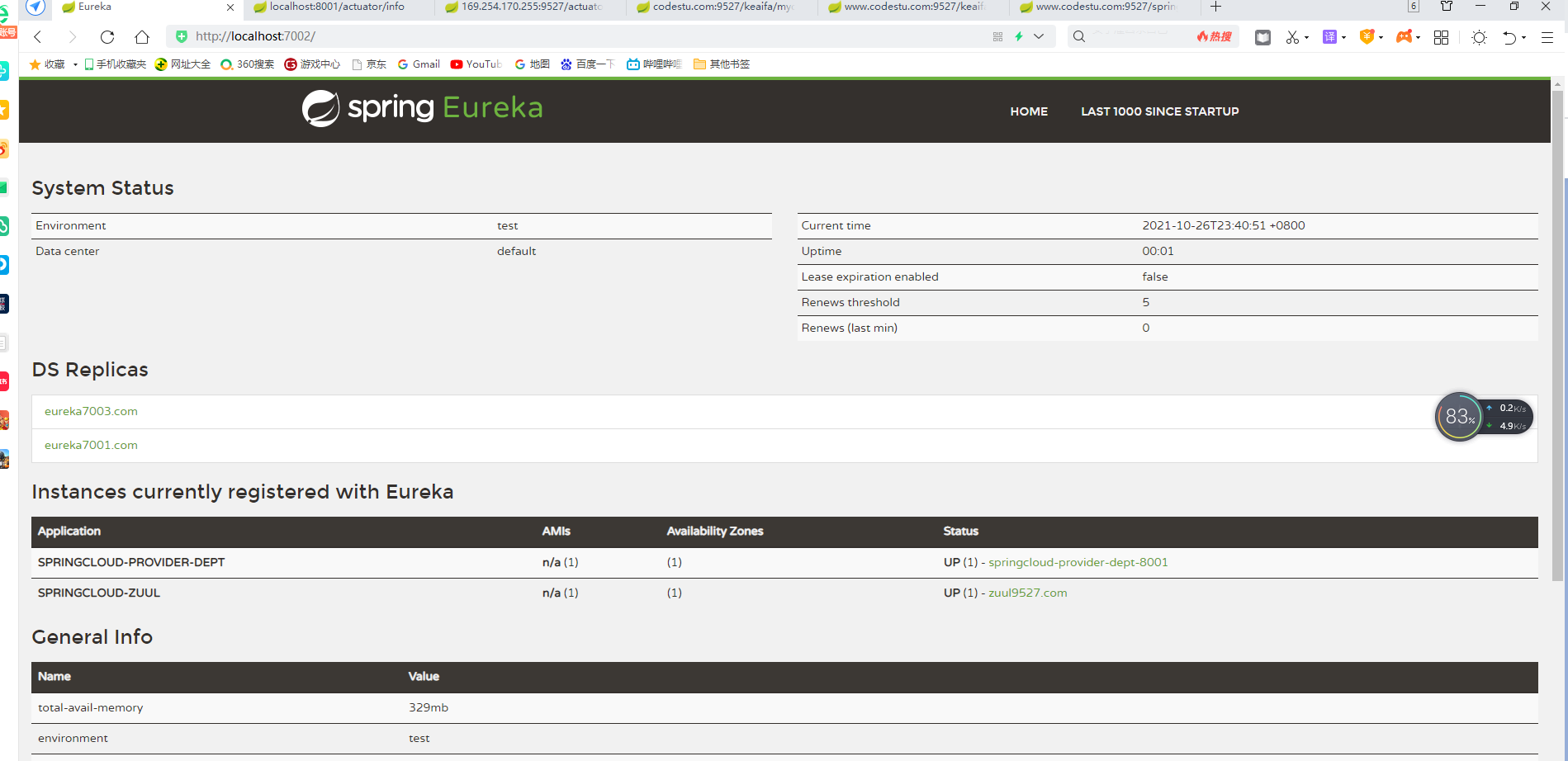Open the zuul9527.com instance link
The width and height of the screenshot is (1568, 761).
coord(1028,593)
